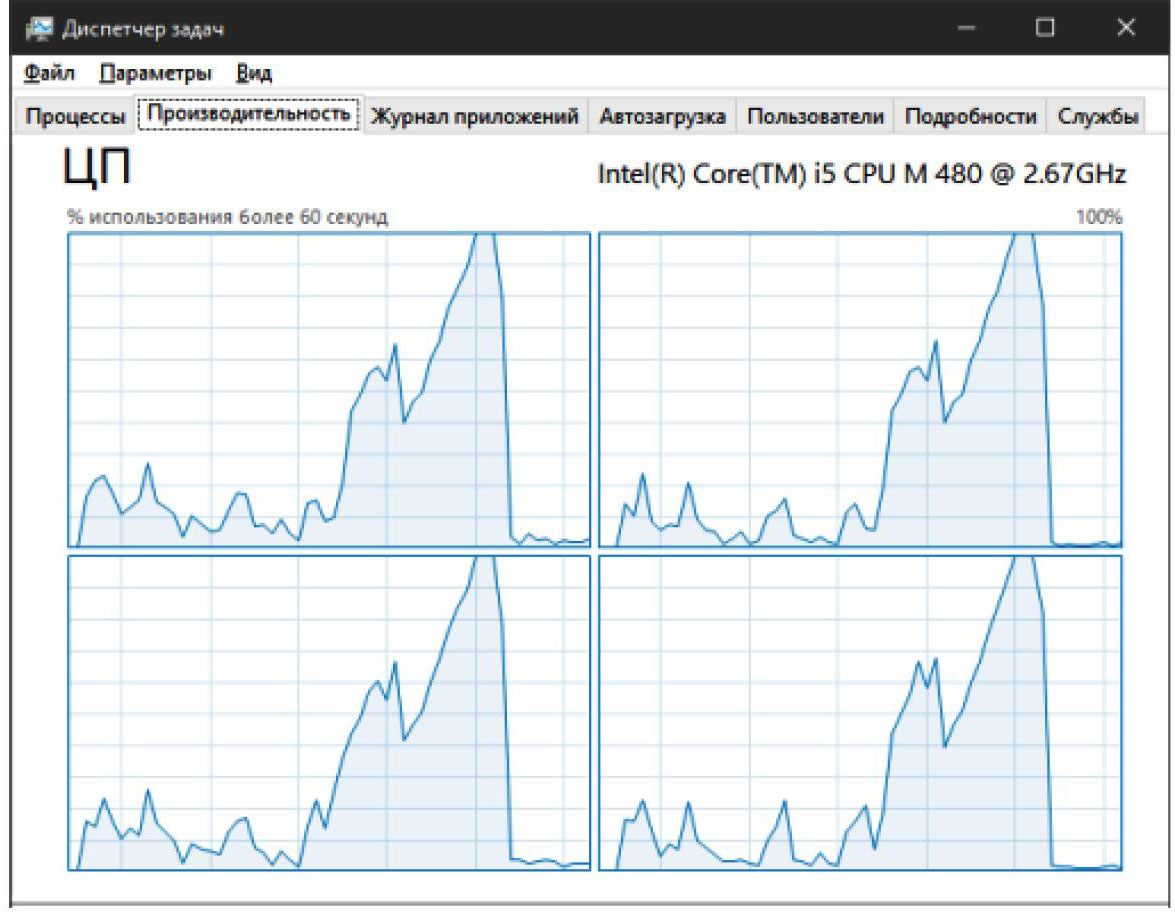Click the ЦП heading

click(x=96, y=169)
